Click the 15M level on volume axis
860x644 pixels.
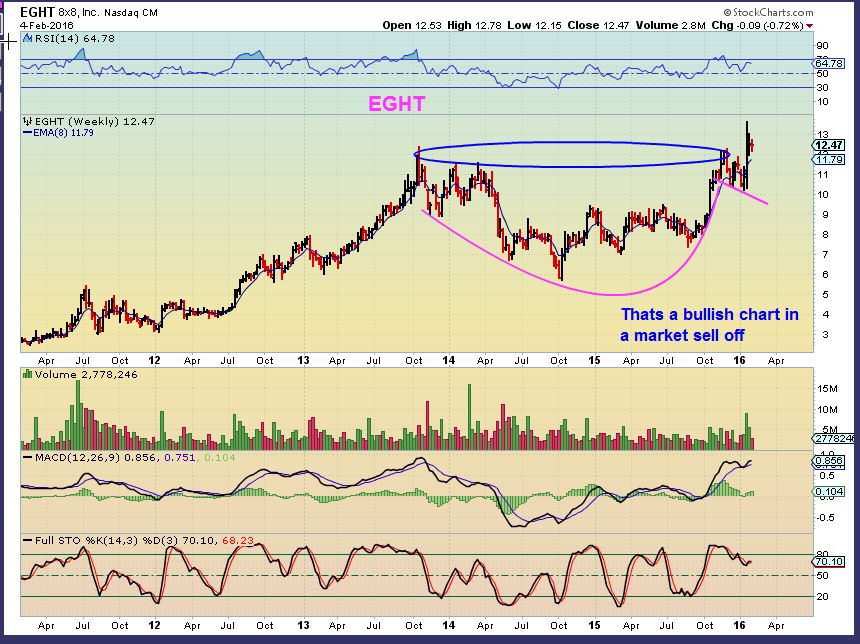827,389
